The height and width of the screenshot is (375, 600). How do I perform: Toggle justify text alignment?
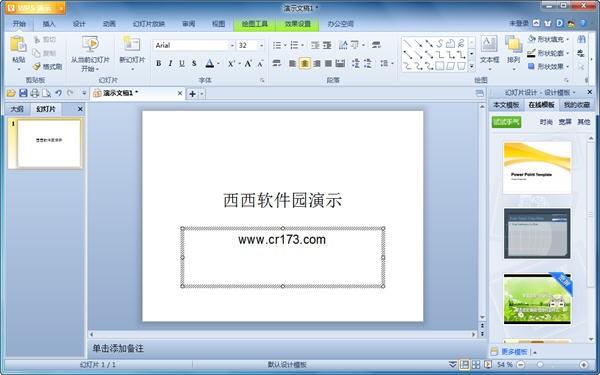click(328, 64)
